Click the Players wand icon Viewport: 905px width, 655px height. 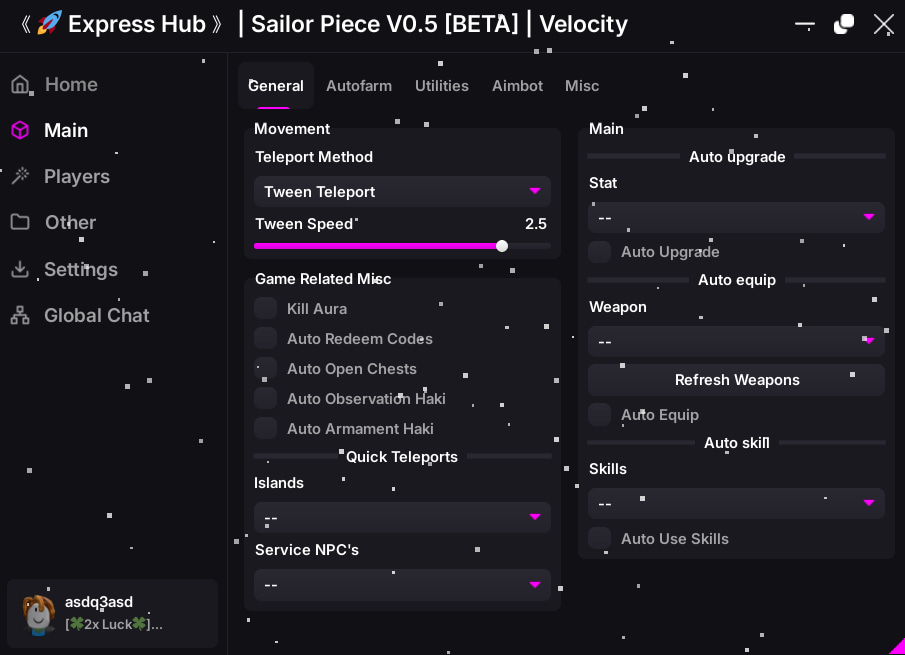[x=20, y=176]
